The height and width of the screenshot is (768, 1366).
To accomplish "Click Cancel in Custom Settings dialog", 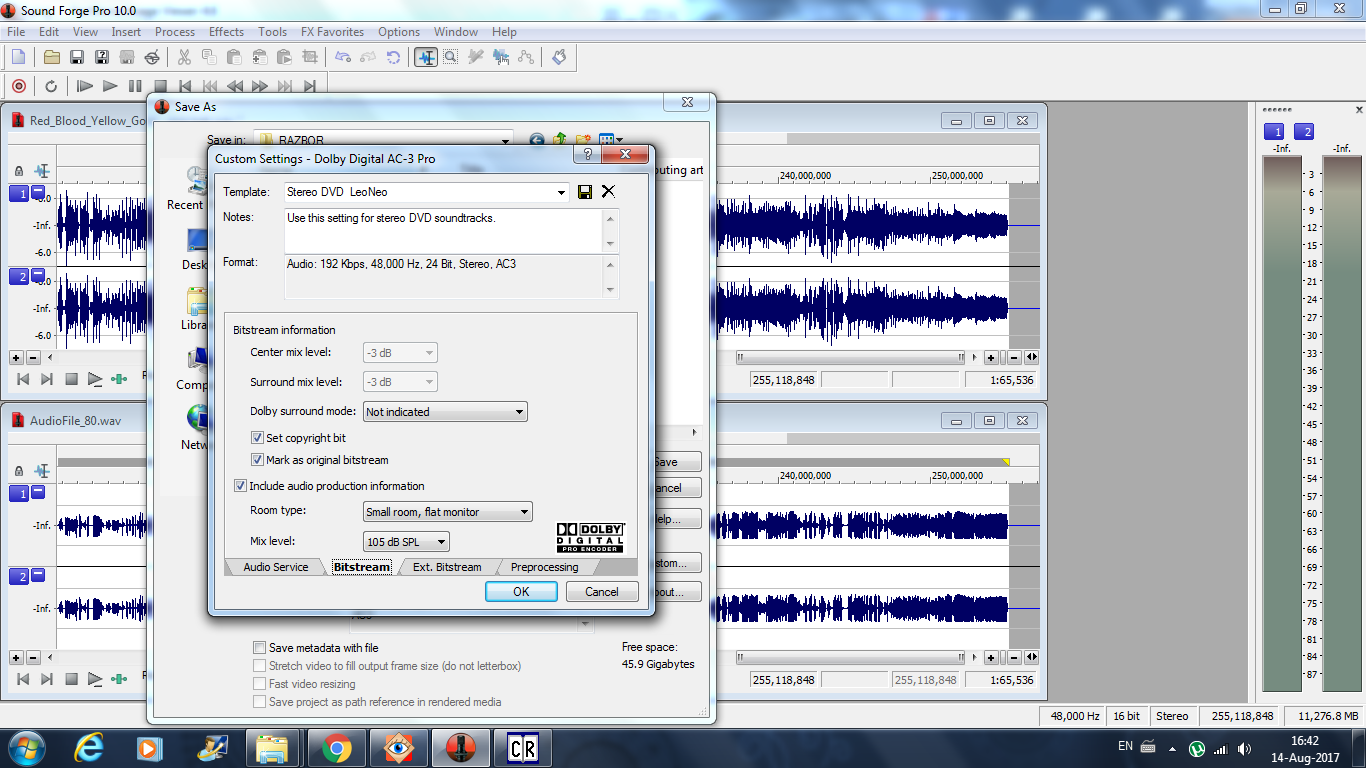I will click(x=602, y=592).
